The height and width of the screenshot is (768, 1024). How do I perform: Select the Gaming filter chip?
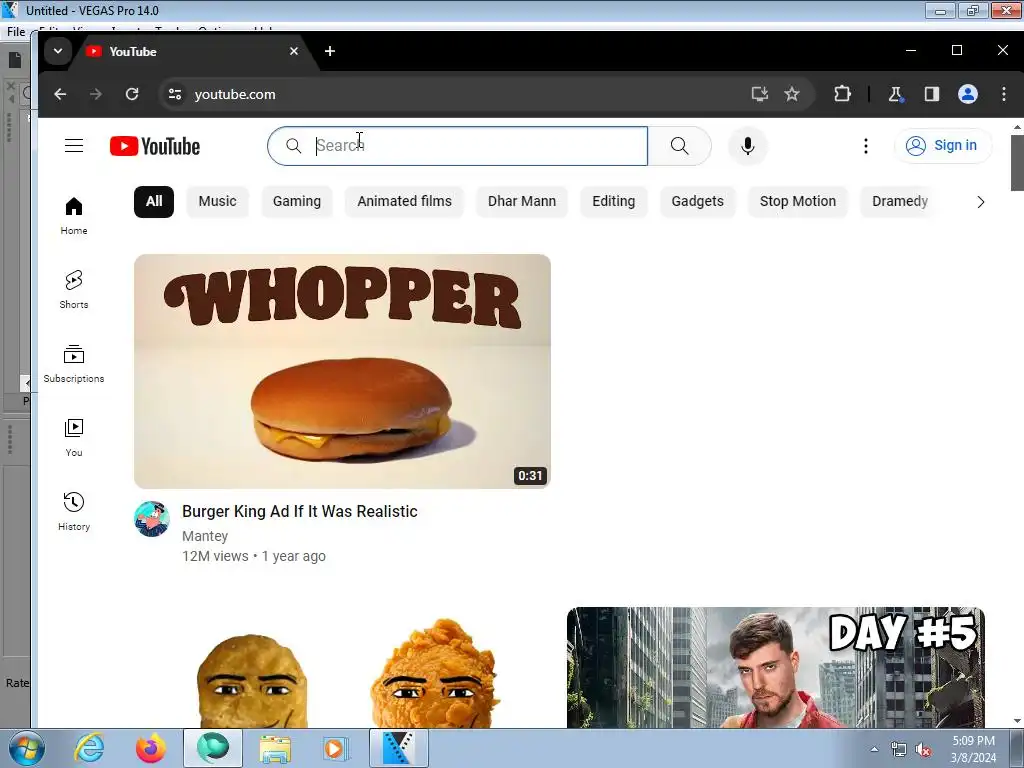(296, 201)
